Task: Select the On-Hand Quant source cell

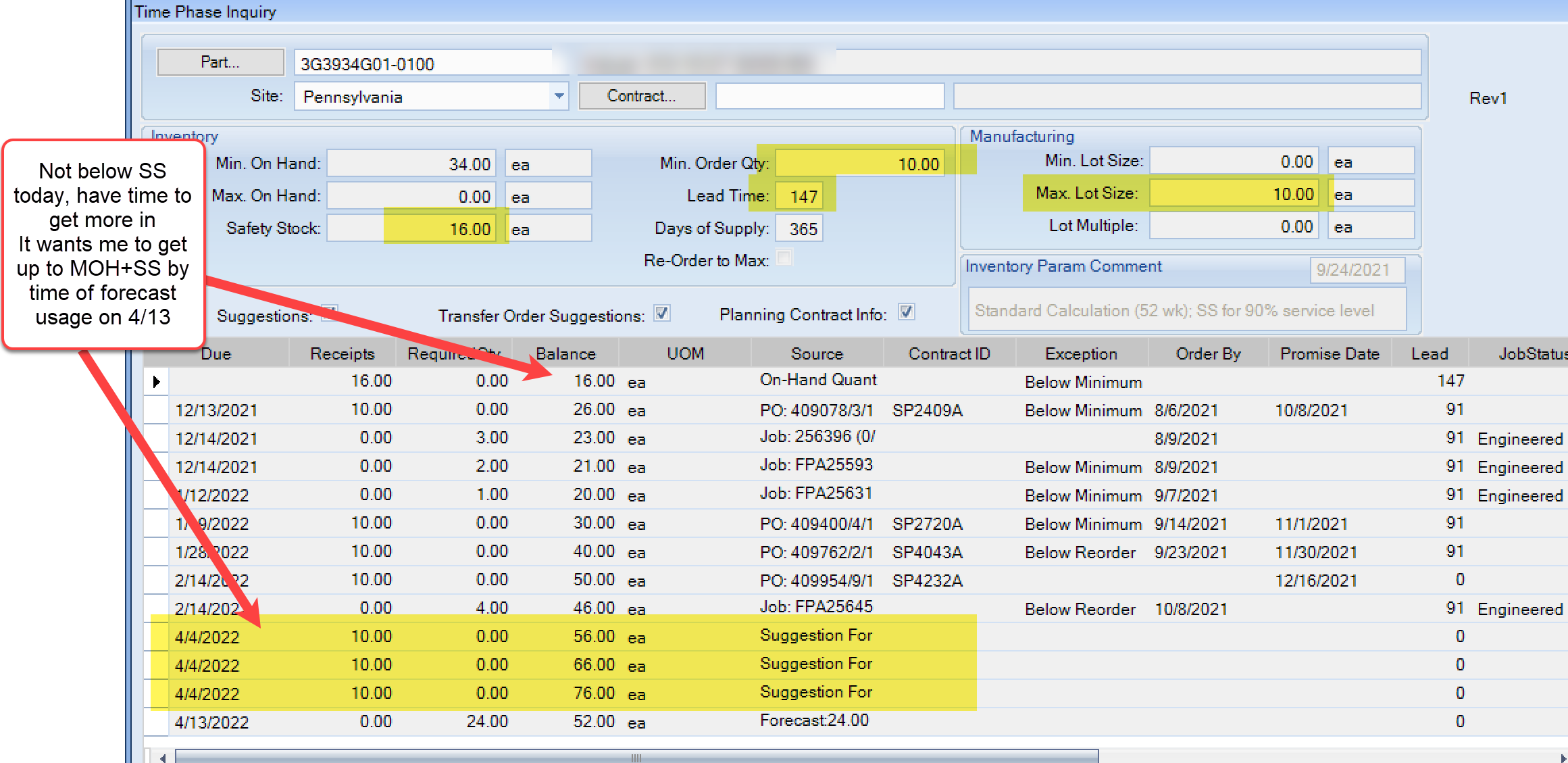Action: 818,380
